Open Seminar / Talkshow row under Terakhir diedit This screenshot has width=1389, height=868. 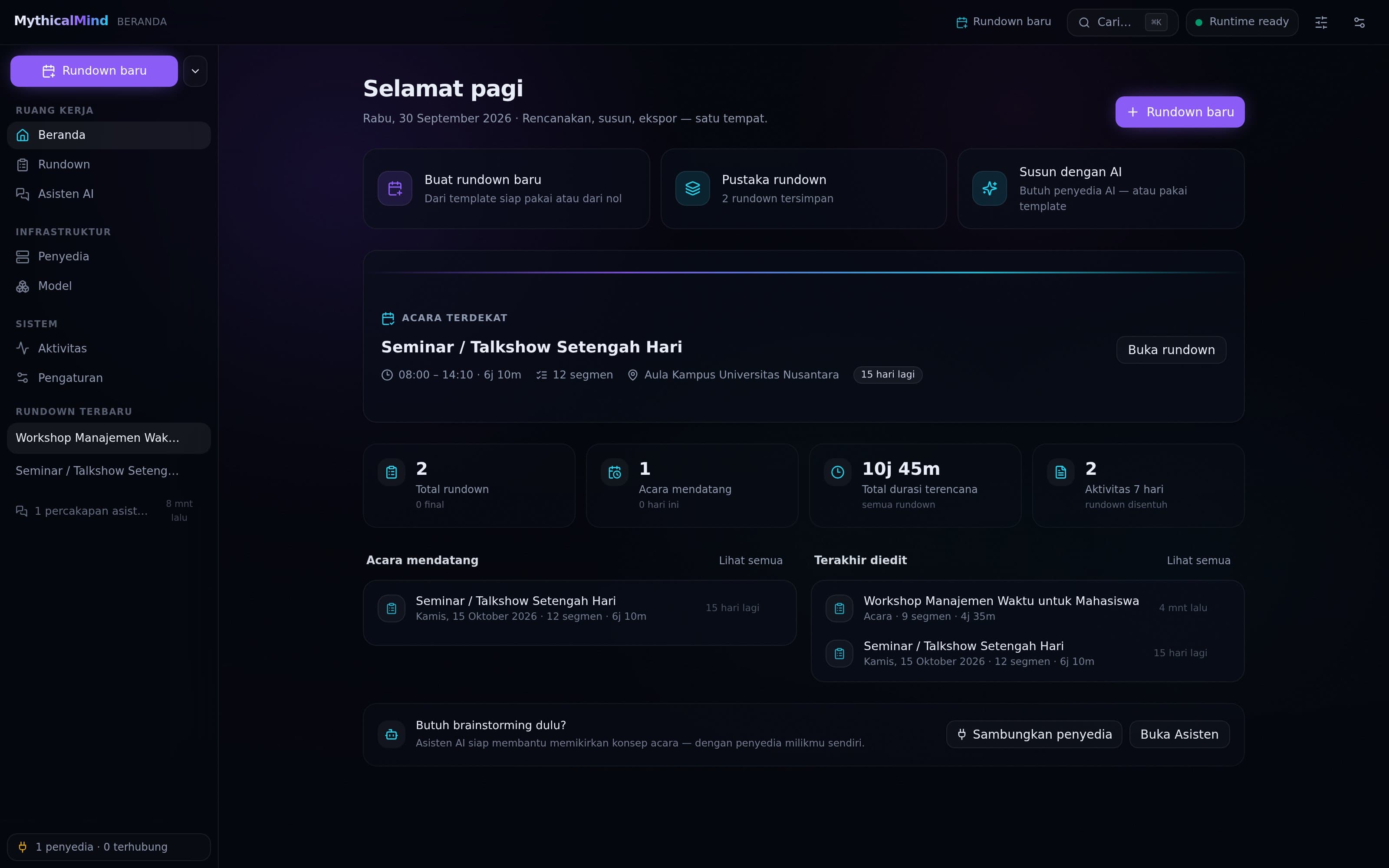(x=1027, y=653)
